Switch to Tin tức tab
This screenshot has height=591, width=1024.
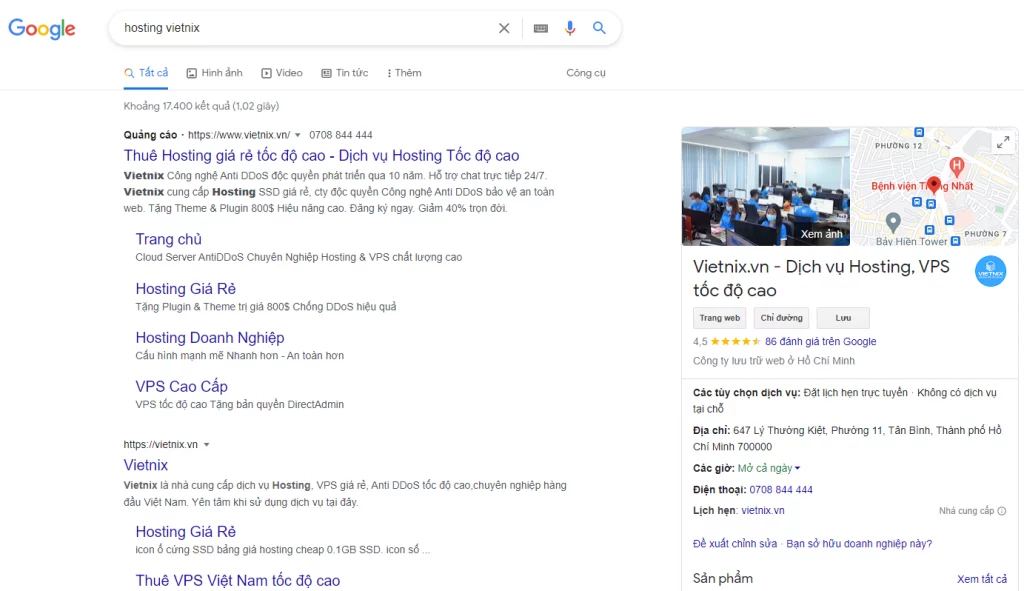pos(344,72)
